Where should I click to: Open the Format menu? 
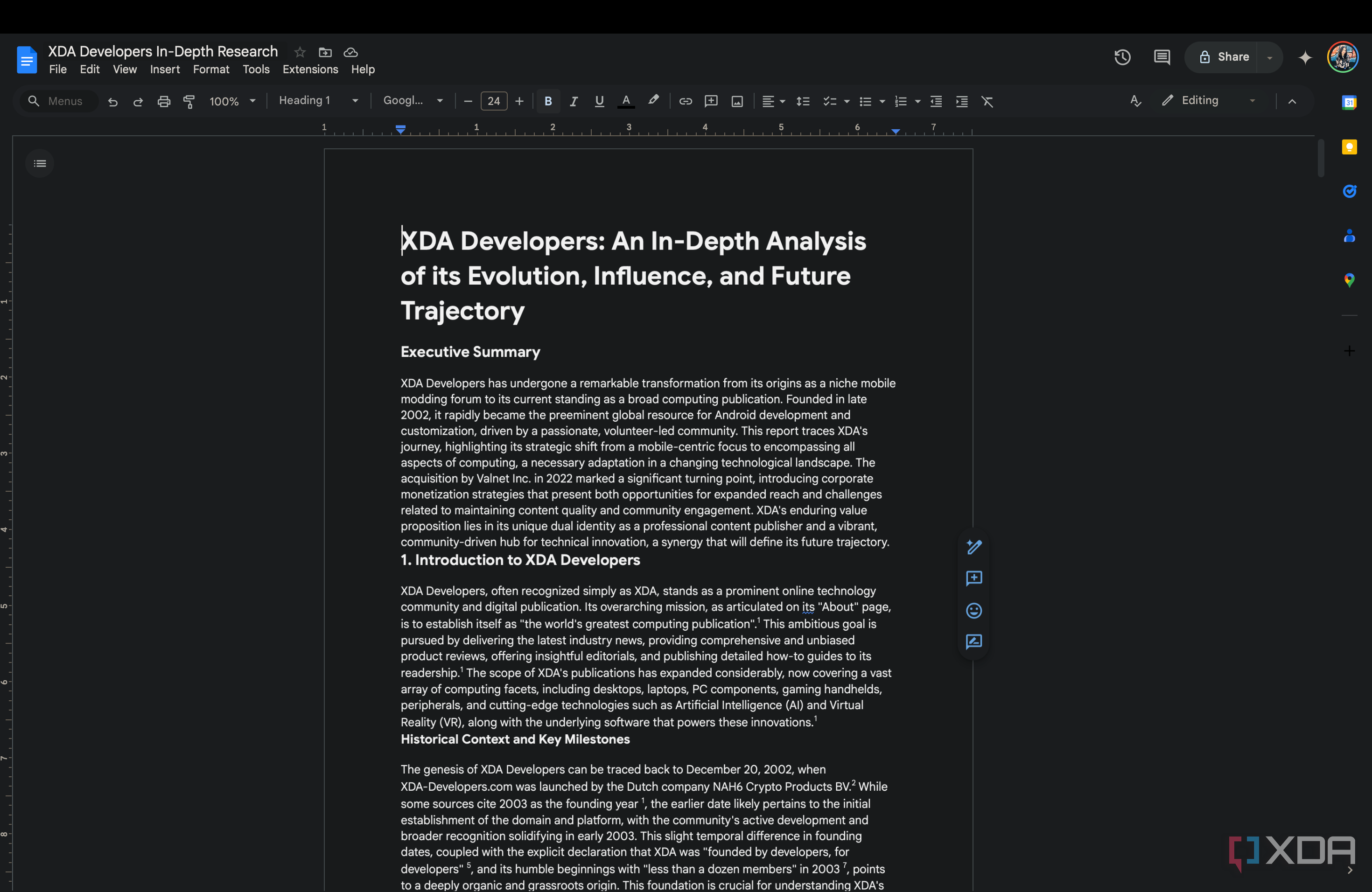[x=211, y=69]
